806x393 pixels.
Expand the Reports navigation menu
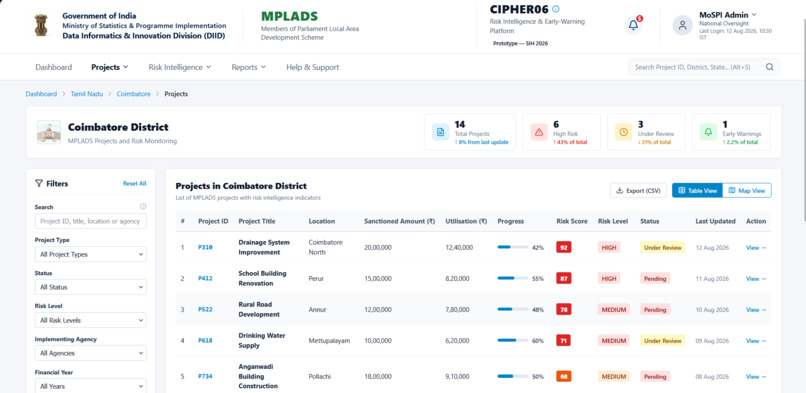(x=248, y=67)
